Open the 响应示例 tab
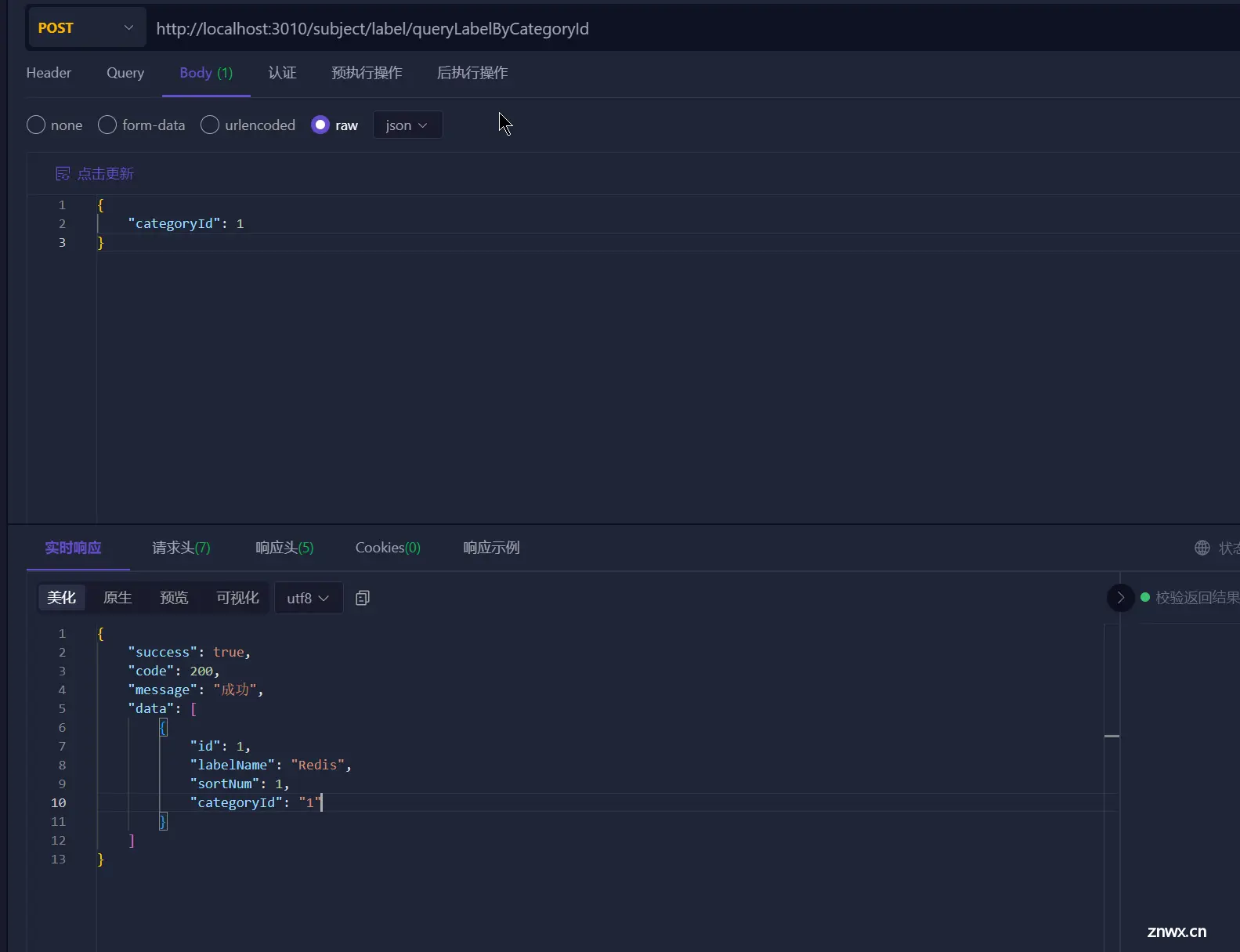The width and height of the screenshot is (1240, 952). pos(491,548)
